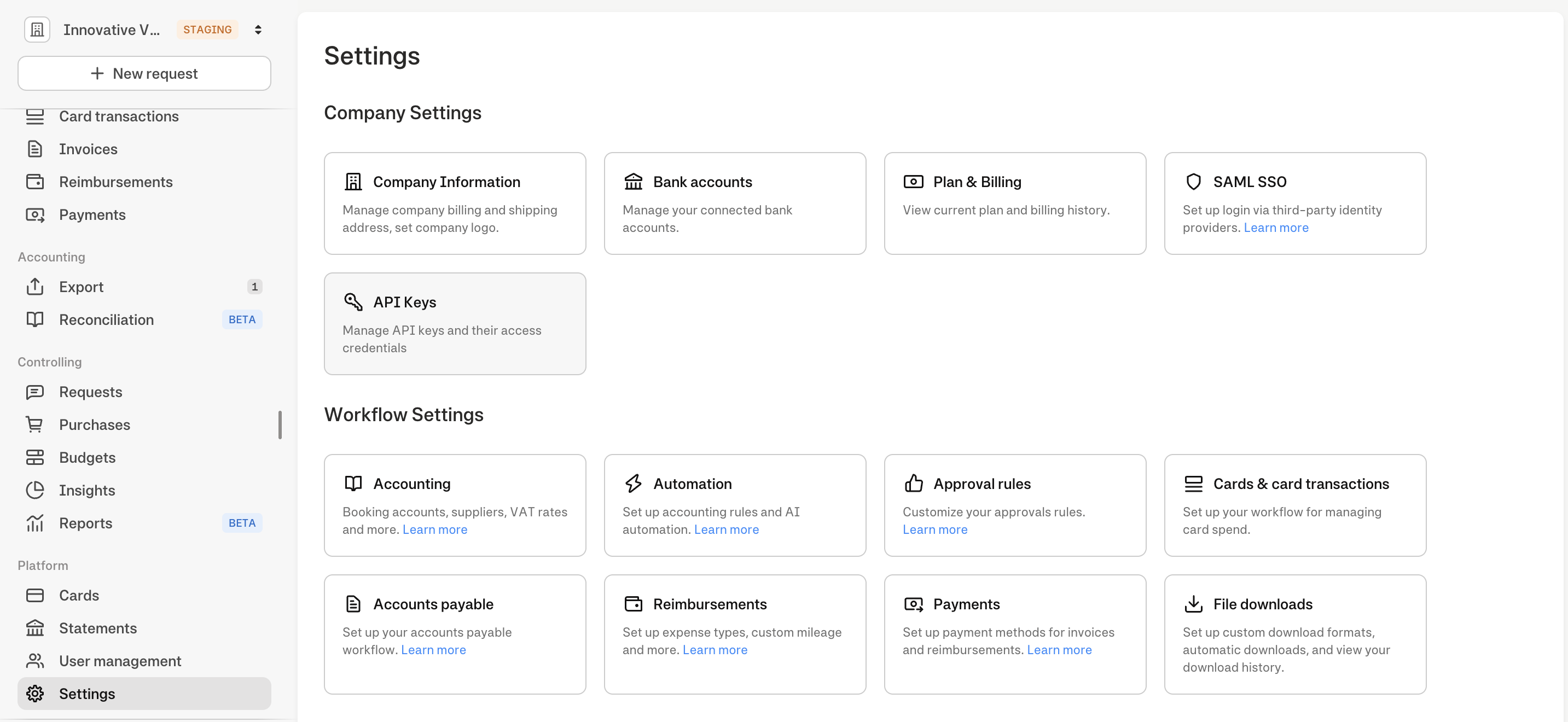Select the Requests chat bubble icon
Screen dimensions: 1568x722
click(x=34, y=392)
